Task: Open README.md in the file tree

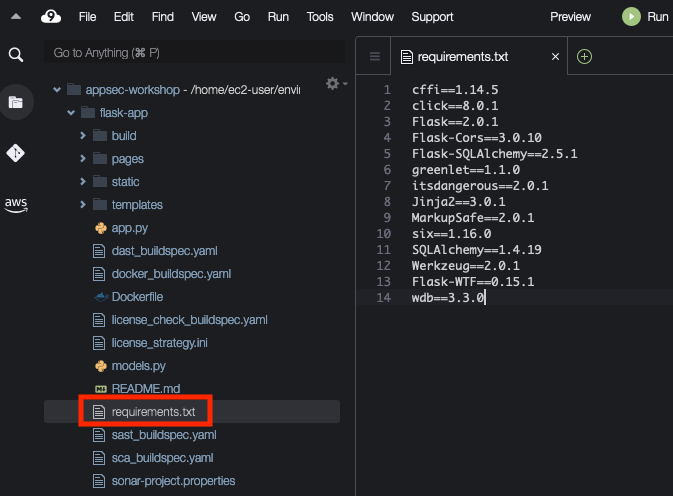Action: pyautogui.click(x=146, y=389)
